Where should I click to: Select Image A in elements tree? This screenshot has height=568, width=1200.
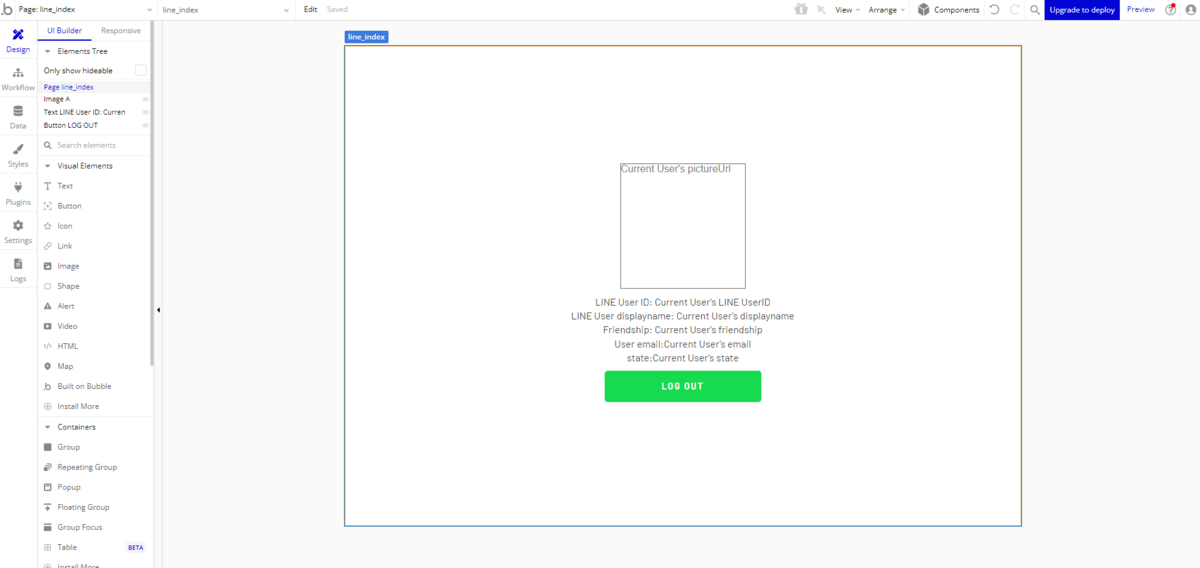(57, 99)
